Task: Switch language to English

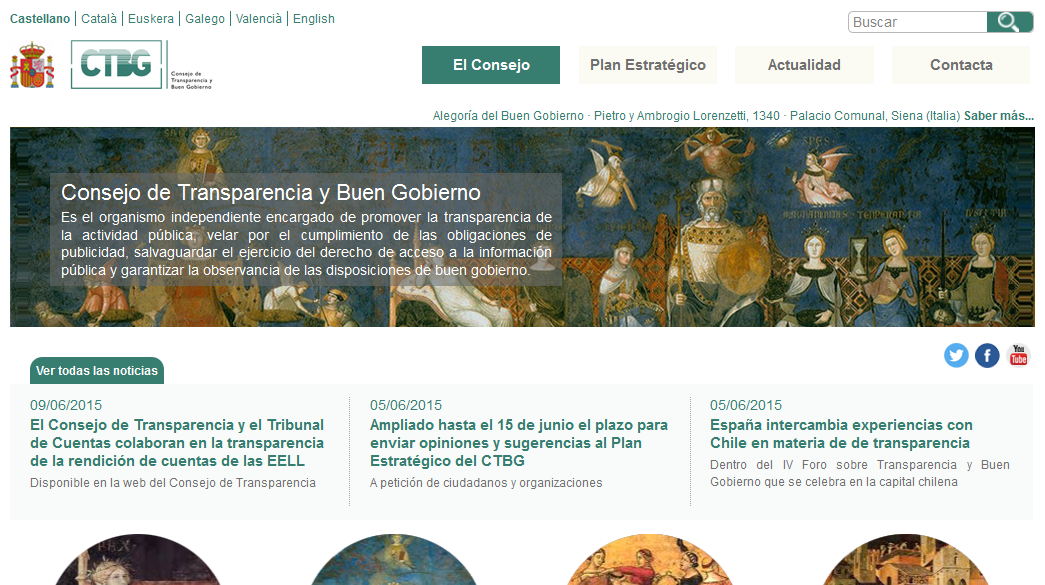Action: (x=314, y=19)
